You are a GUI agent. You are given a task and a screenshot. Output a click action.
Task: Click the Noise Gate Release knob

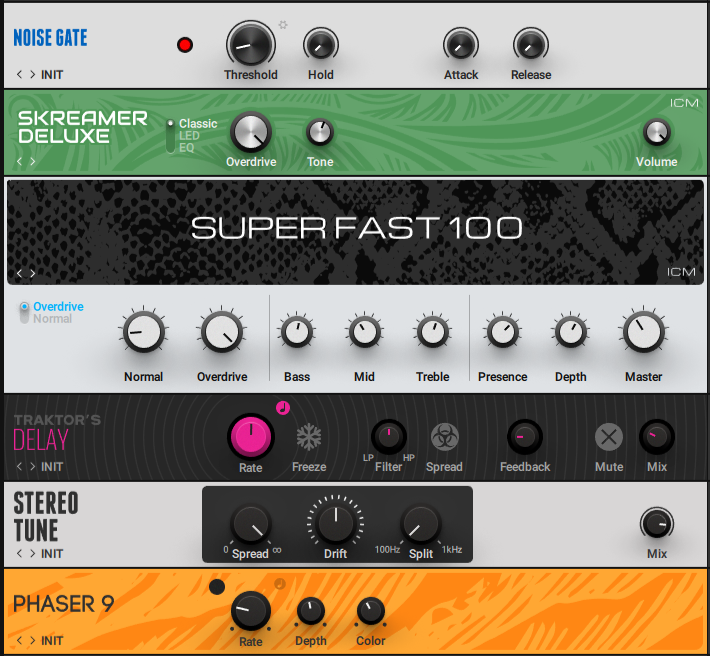coord(531,45)
